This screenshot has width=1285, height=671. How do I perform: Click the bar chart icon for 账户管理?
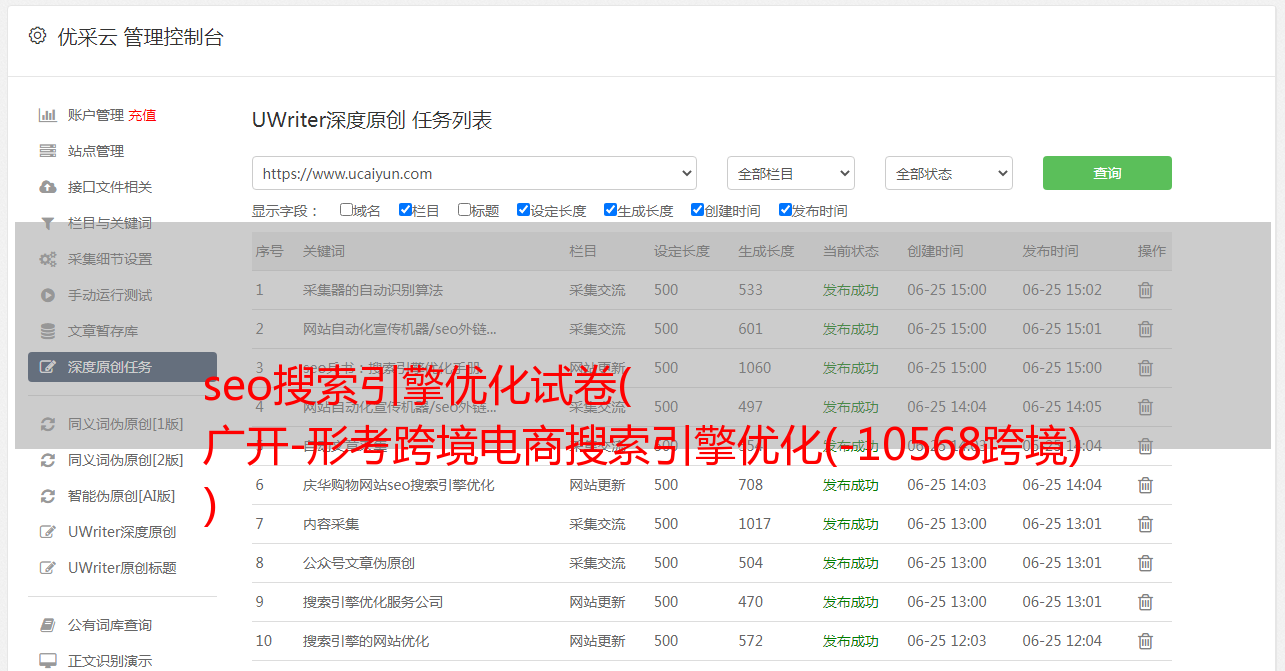tap(47, 115)
